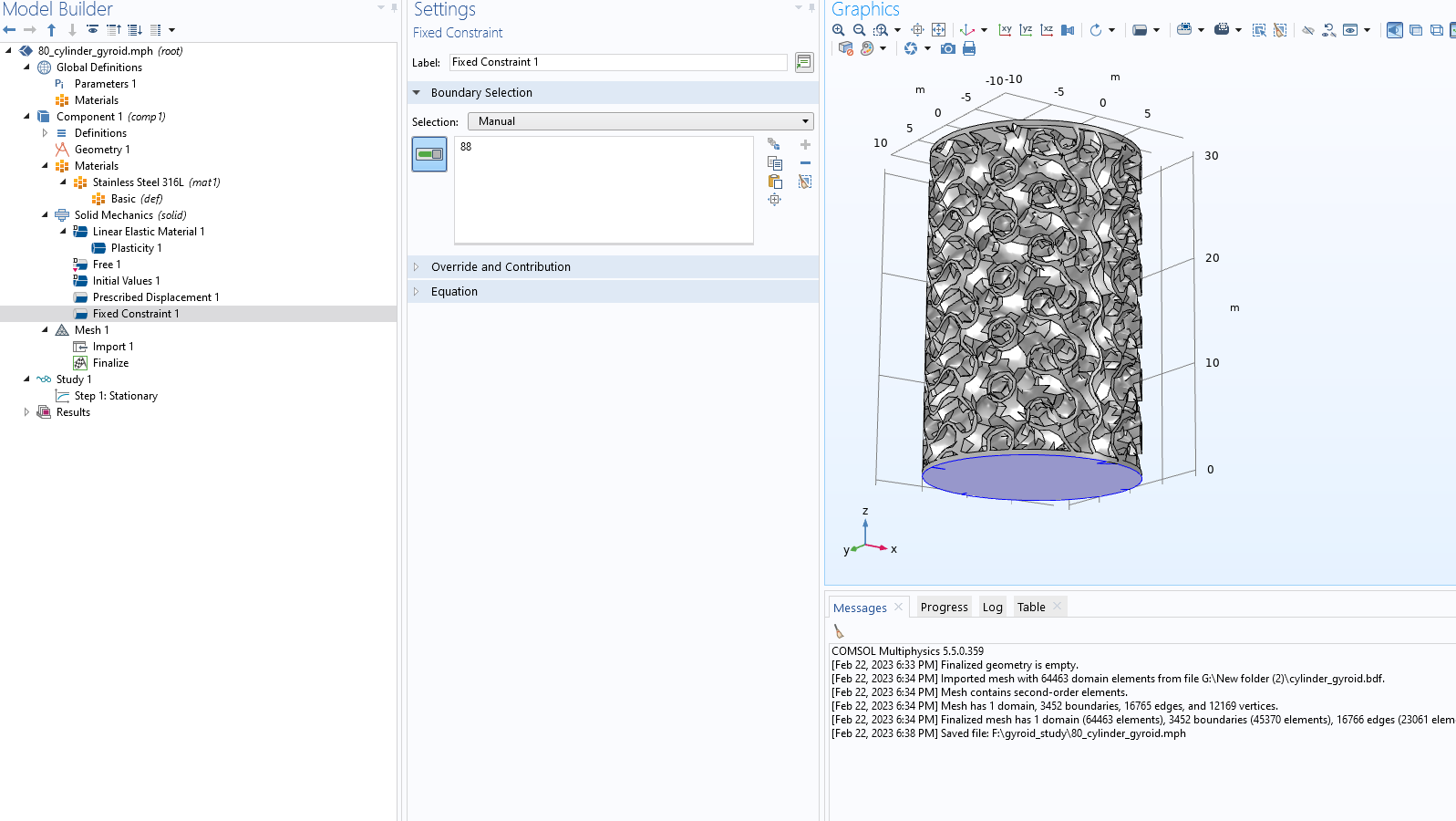The width and height of the screenshot is (1456, 821).
Task: Move node up with blue up arrow
Action: click(51, 30)
